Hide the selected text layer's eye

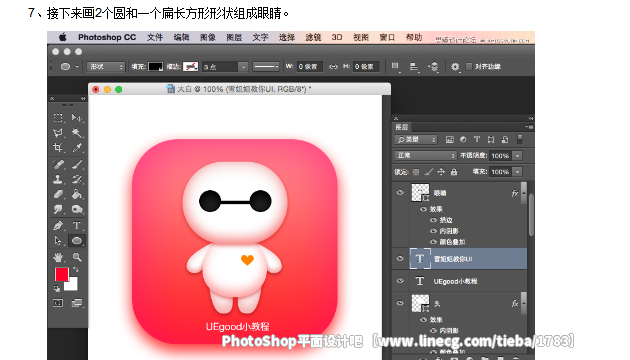pos(400,258)
